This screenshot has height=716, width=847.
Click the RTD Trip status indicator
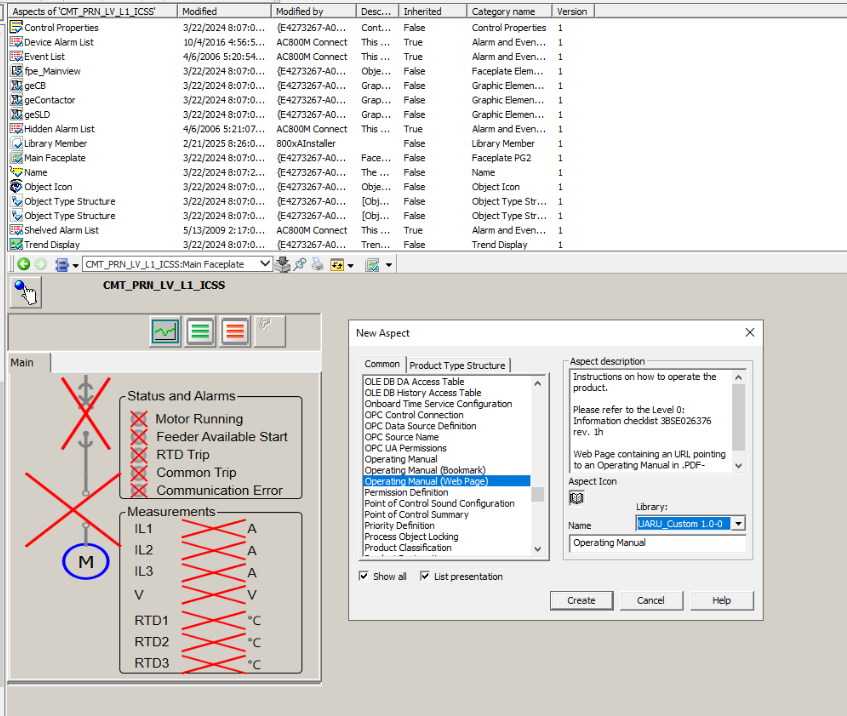(139, 454)
